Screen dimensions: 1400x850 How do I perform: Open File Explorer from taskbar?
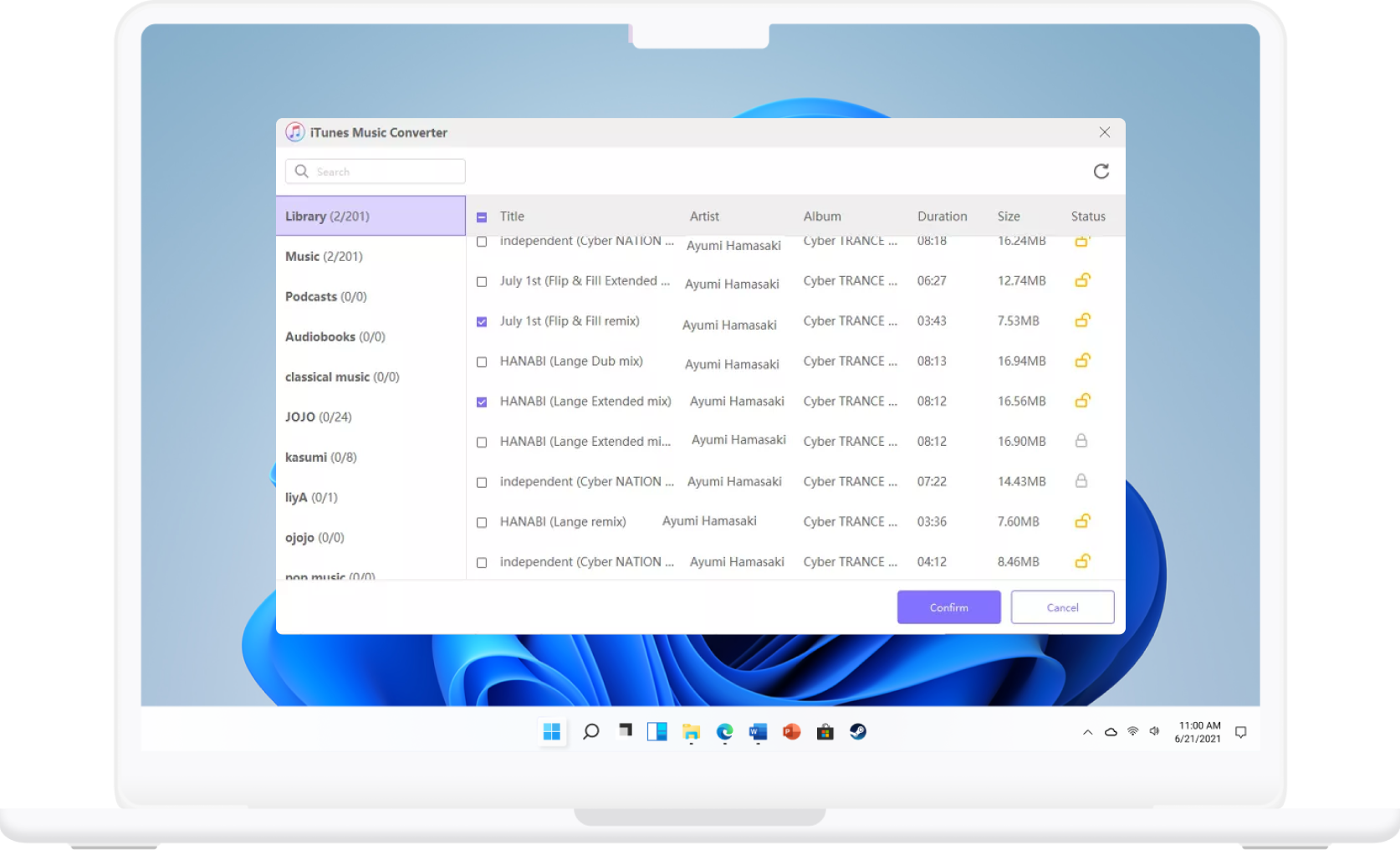[691, 732]
